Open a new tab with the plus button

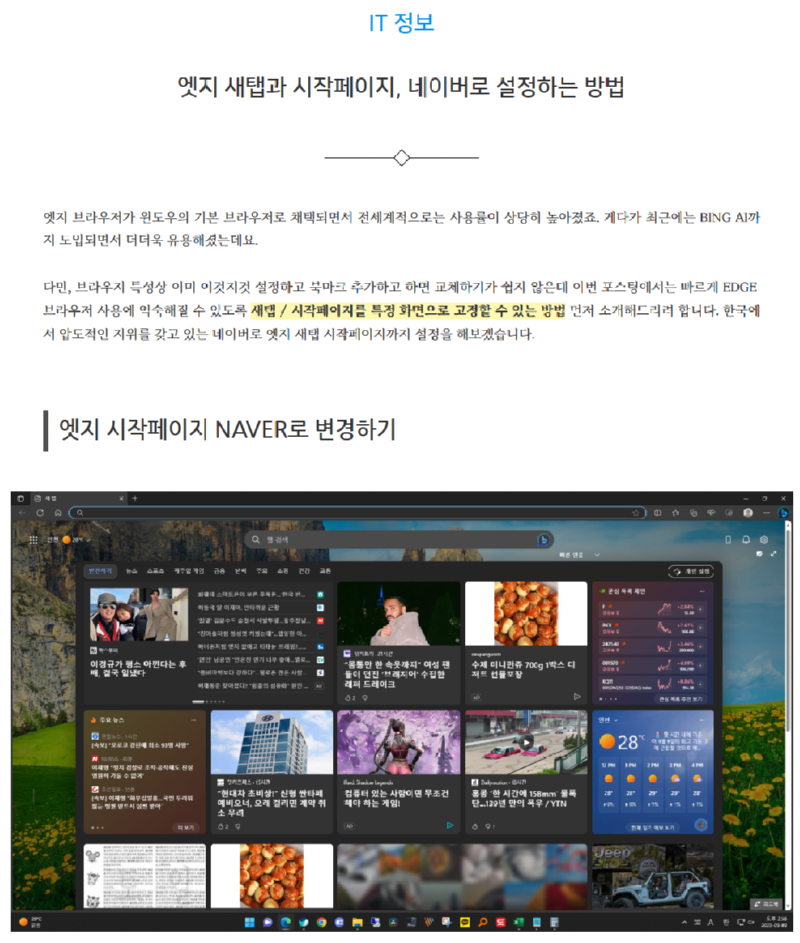[x=135, y=499]
